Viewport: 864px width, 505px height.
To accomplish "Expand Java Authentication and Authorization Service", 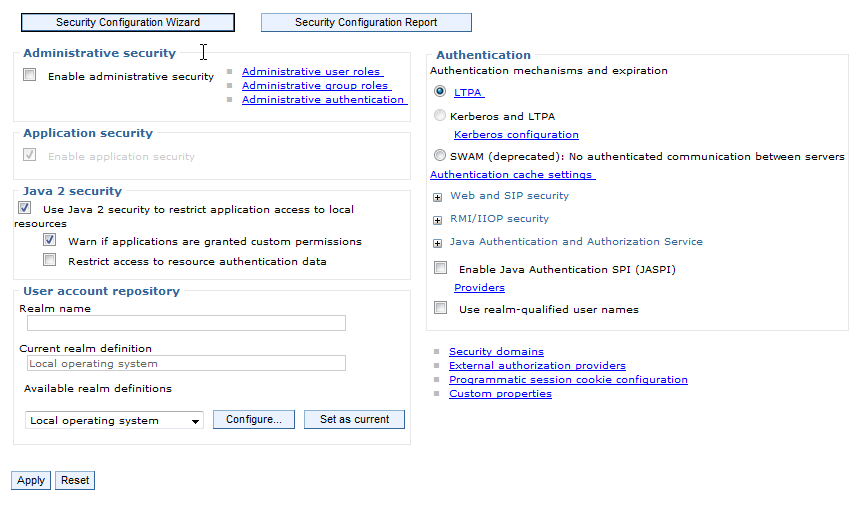I will [x=438, y=243].
